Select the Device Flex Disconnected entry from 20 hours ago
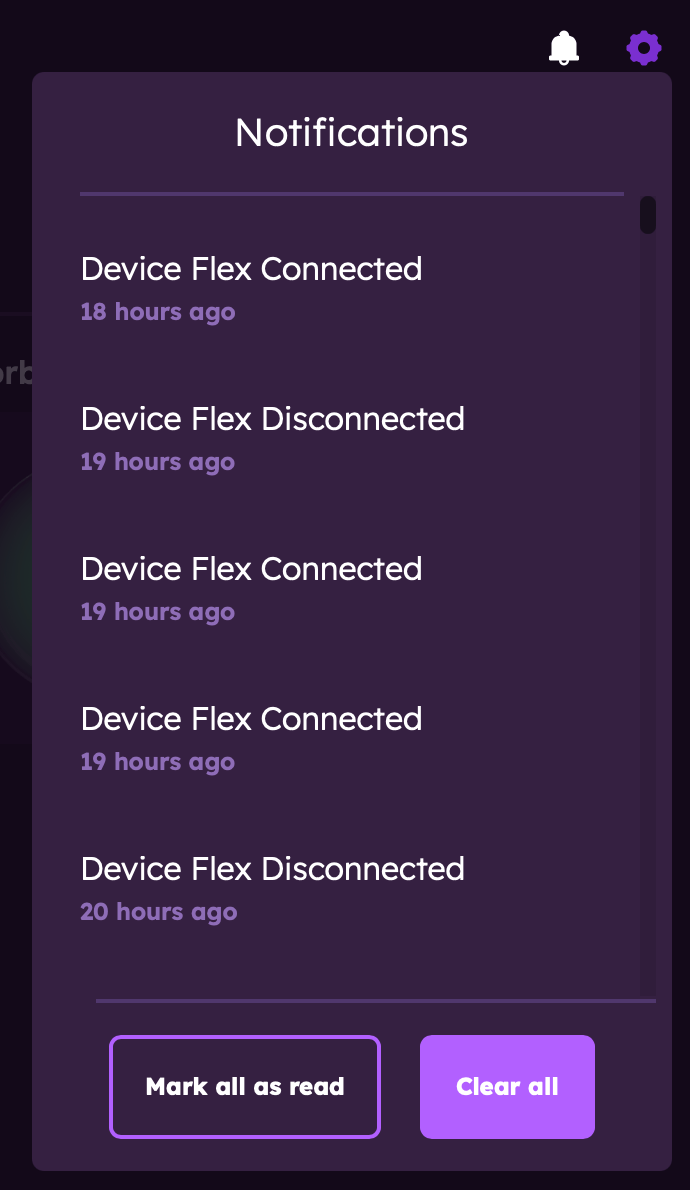 (x=272, y=868)
